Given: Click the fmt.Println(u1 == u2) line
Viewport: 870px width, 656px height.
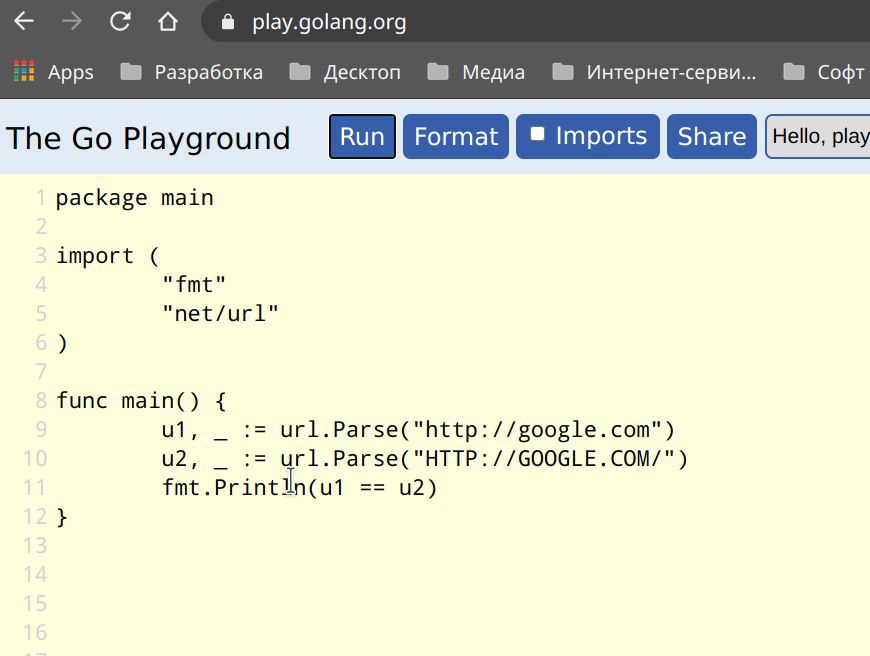Looking at the screenshot, I should (x=300, y=487).
